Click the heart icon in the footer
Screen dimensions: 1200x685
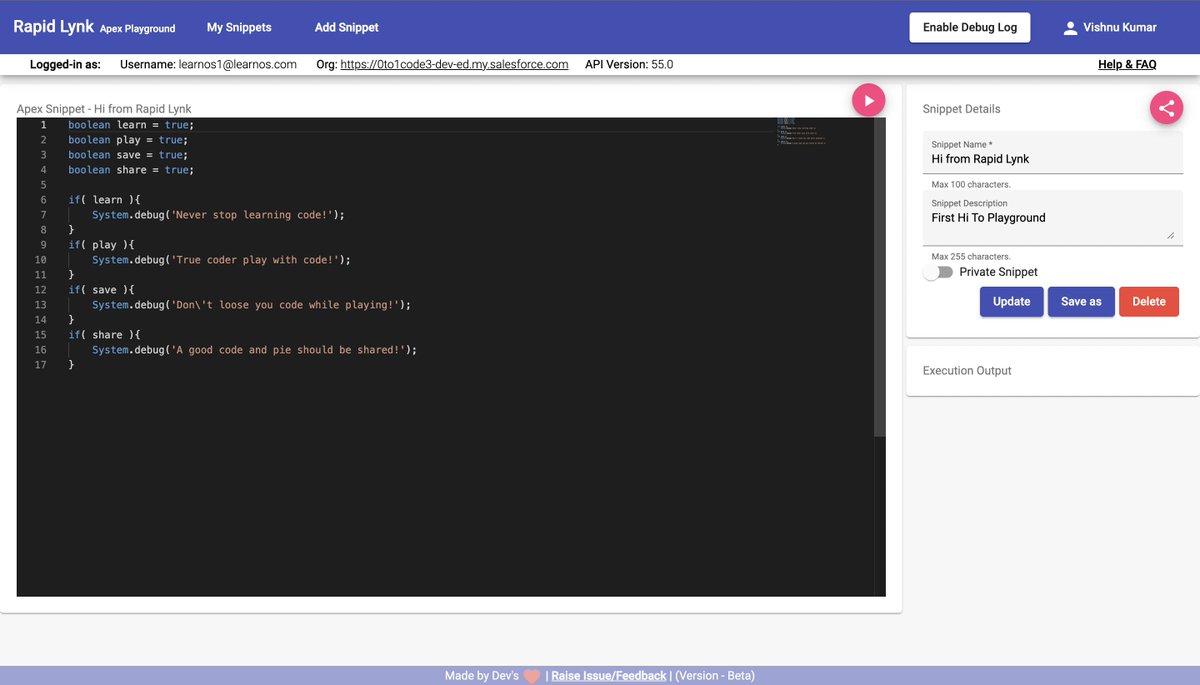tap(532, 676)
